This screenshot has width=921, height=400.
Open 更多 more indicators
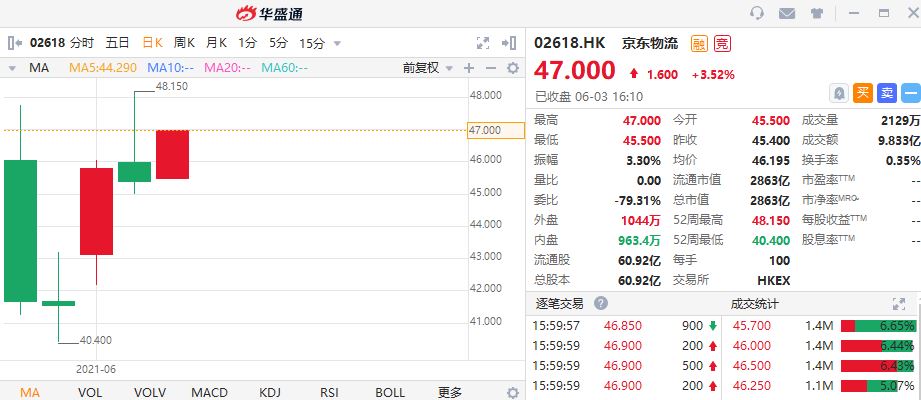450,392
